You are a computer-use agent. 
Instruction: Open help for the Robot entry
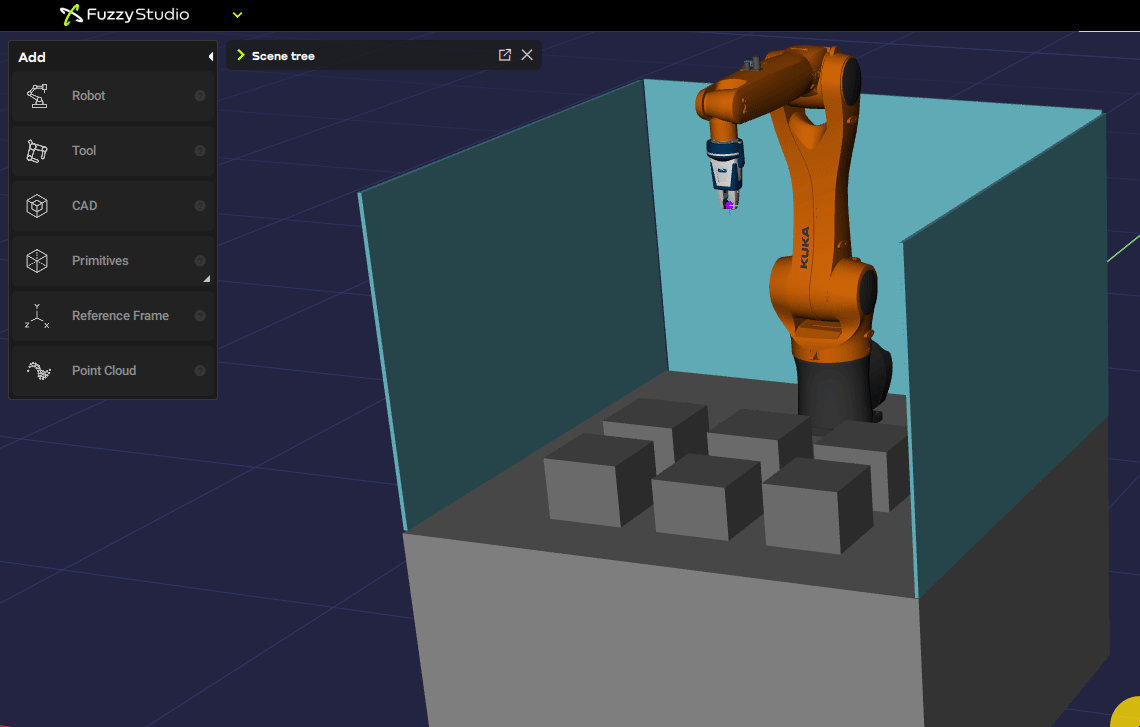(x=200, y=96)
